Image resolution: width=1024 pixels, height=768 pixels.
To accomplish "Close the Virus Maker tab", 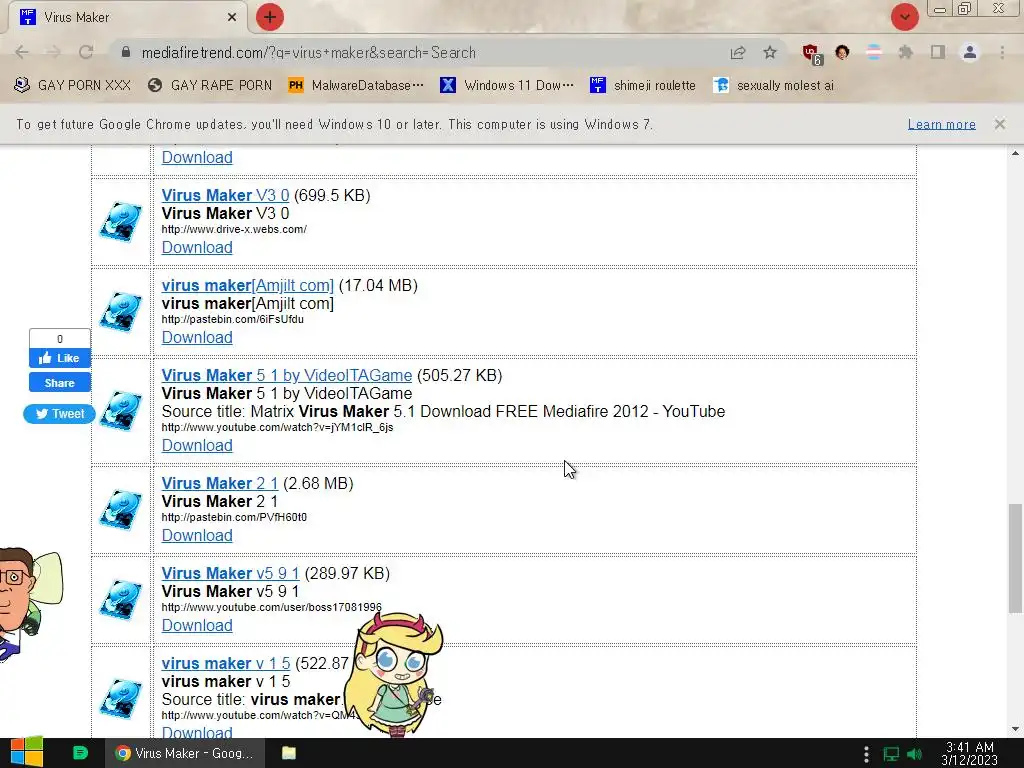I will click(232, 17).
